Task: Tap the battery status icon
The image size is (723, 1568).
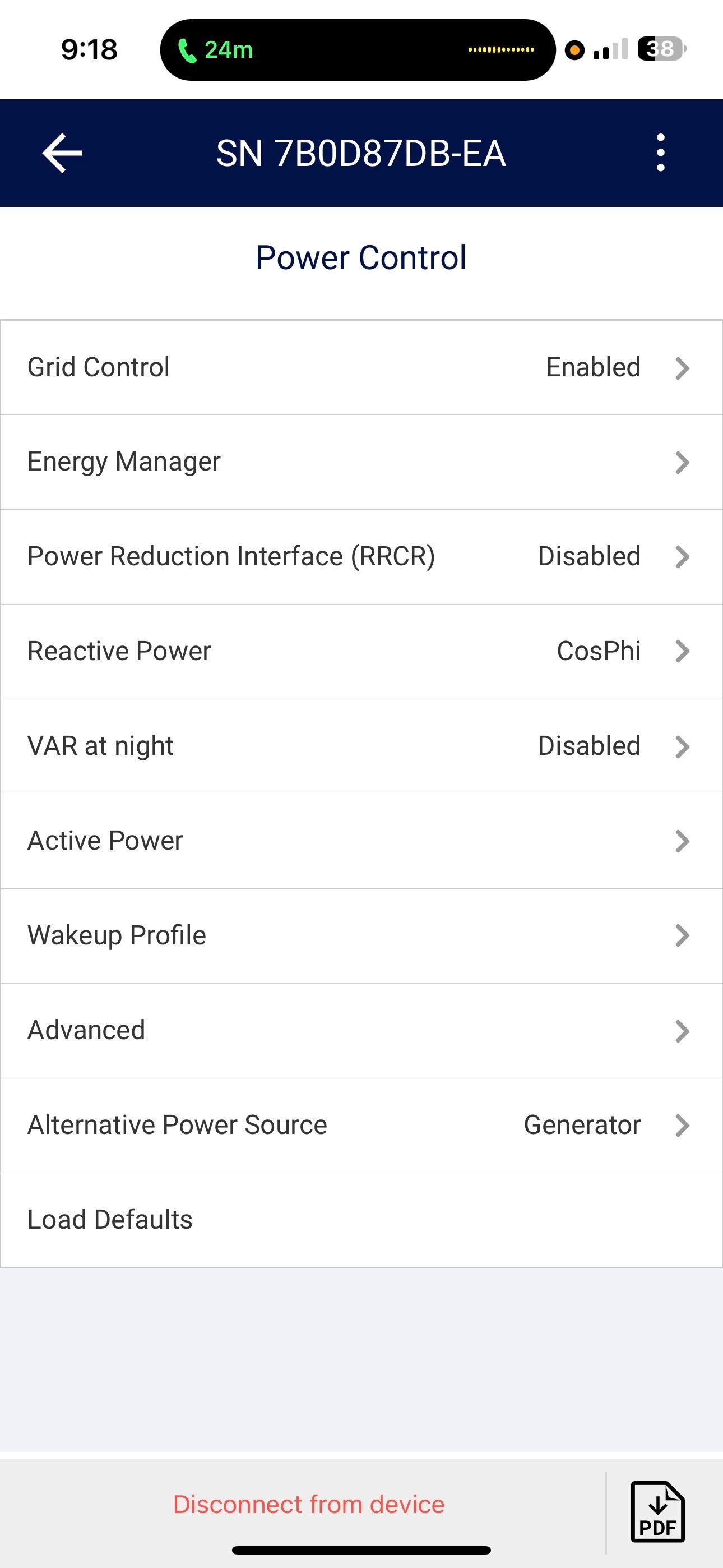Action: pos(661,49)
